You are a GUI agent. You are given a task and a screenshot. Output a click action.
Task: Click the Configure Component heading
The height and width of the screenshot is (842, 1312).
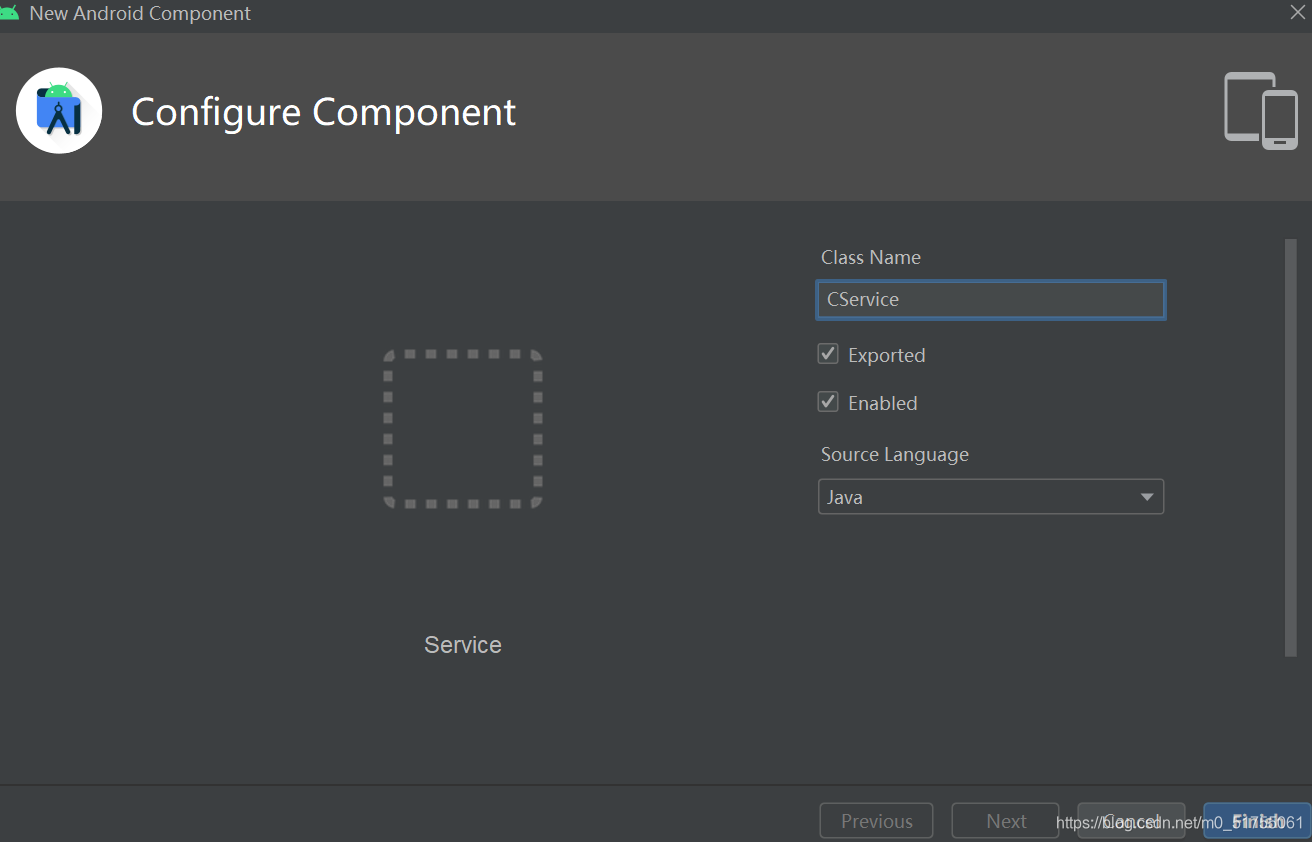tap(324, 112)
